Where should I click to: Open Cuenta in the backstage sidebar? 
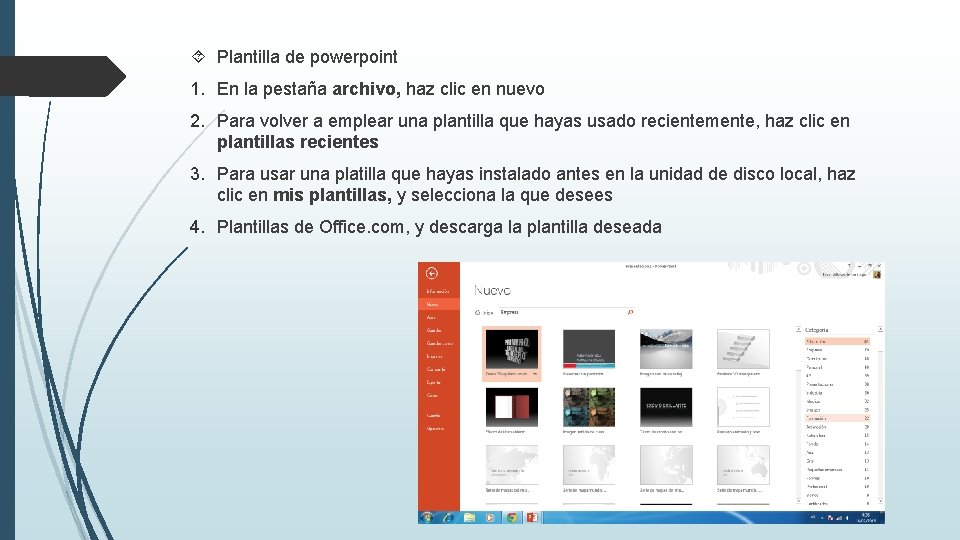pyautogui.click(x=433, y=415)
